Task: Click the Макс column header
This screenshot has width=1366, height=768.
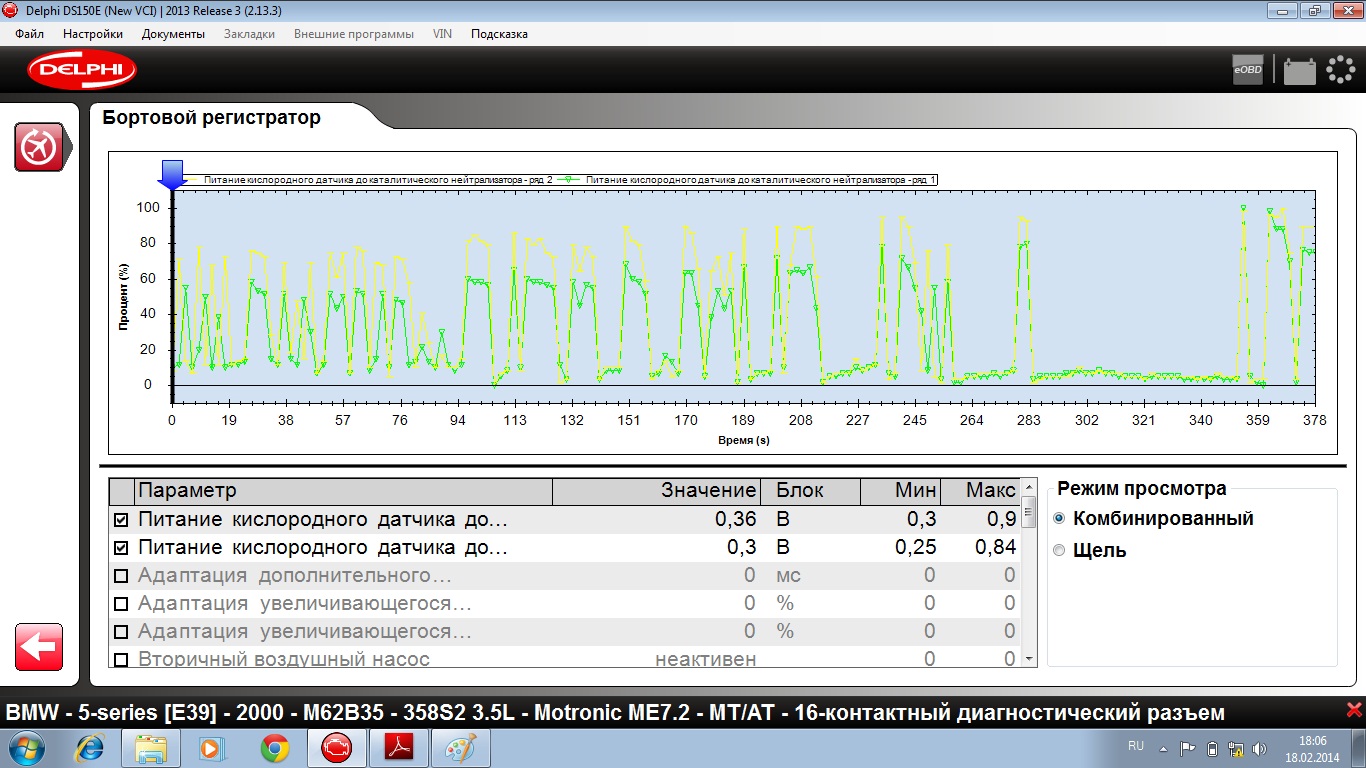Action: tap(979, 491)
